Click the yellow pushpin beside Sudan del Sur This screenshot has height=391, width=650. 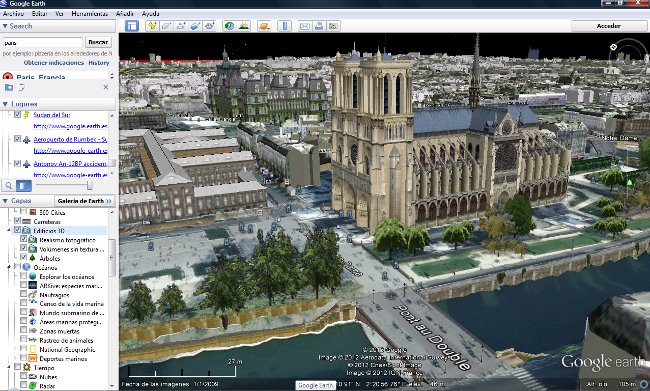click(26, 115)
